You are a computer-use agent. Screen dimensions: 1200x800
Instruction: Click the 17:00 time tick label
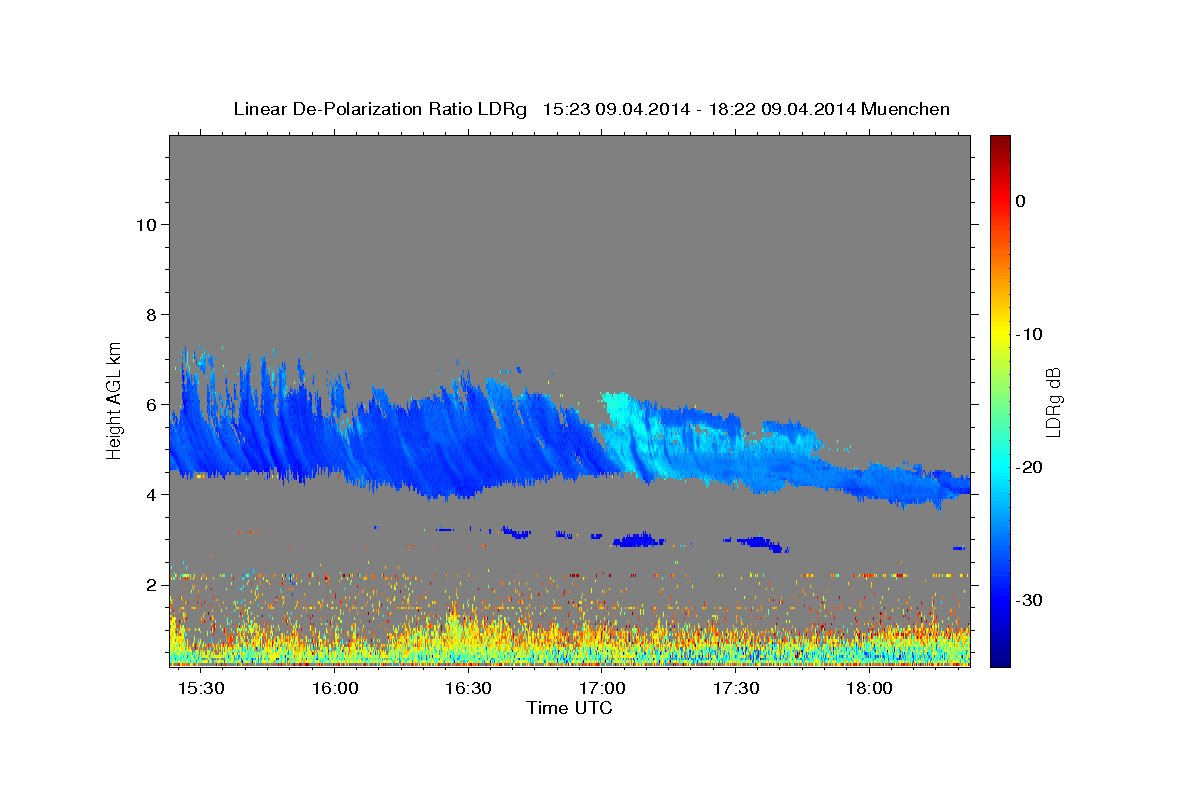pos(603,689)
